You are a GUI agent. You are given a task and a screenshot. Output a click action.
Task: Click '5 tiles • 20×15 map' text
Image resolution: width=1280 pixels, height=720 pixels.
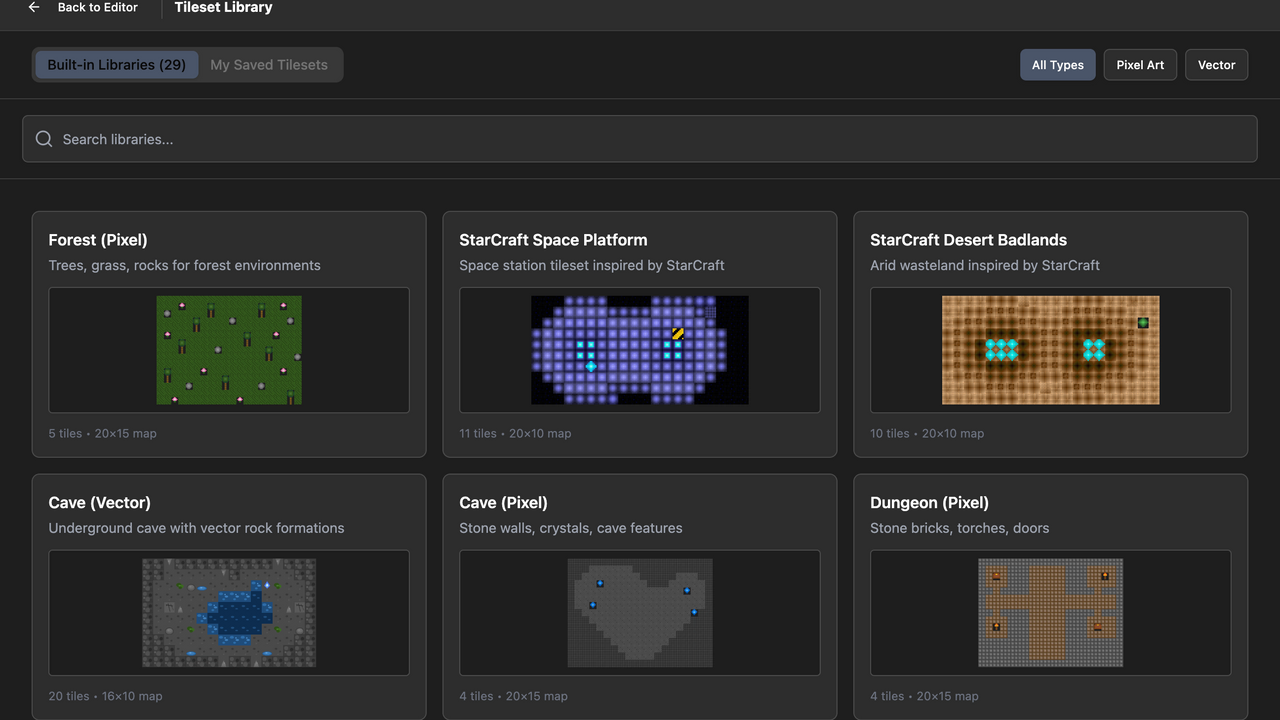click(x=103, y=434)
